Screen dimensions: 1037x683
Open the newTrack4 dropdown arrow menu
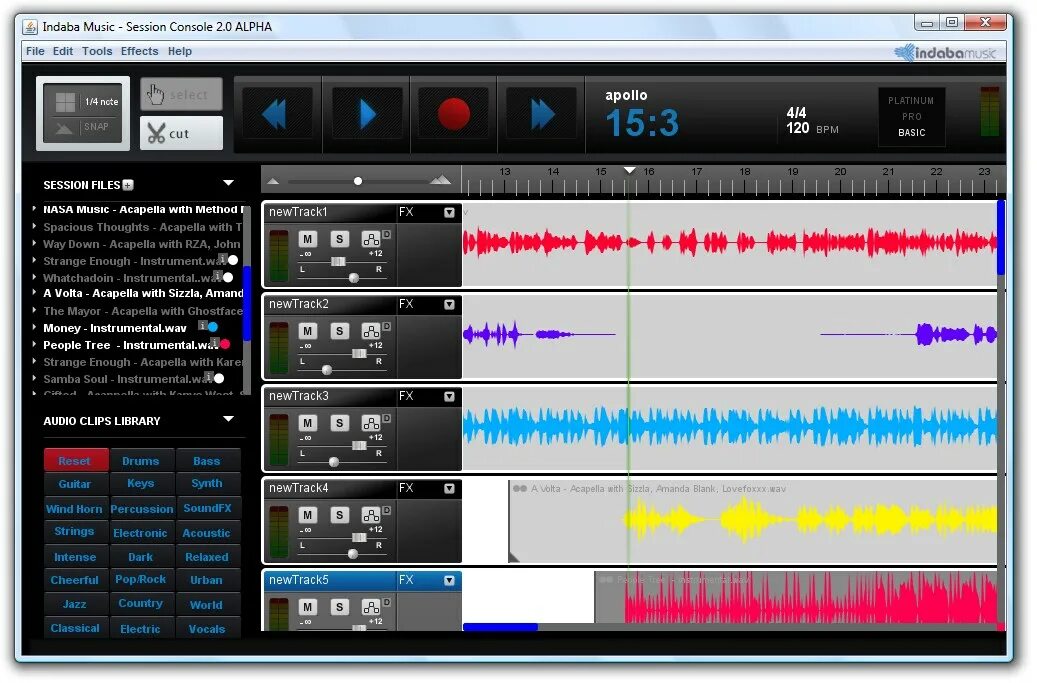[x=451, y=490]
